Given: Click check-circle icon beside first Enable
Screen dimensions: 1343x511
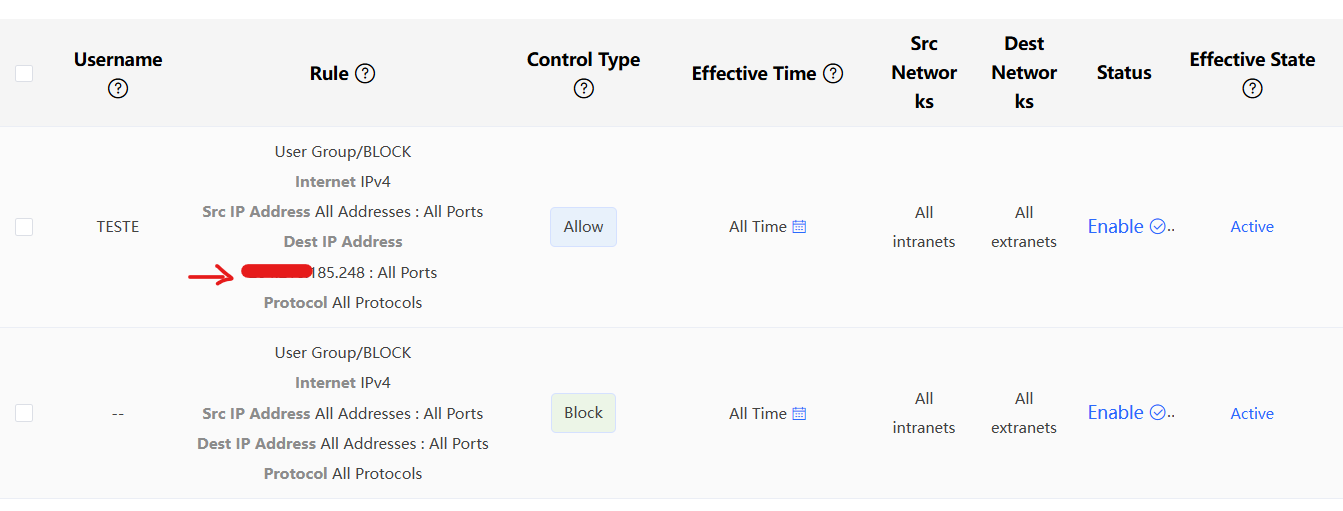Looking at the screenshot, I should pyautogui.click(x=1158, y=227).
